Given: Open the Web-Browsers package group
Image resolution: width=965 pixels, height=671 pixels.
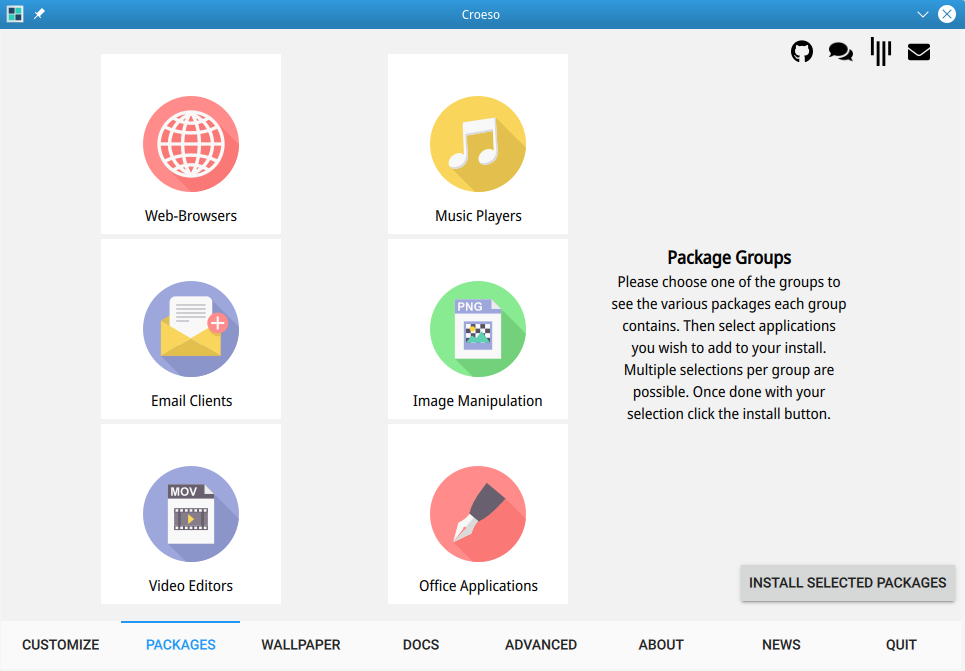Looking at the screenshot, I should (191, 144).
